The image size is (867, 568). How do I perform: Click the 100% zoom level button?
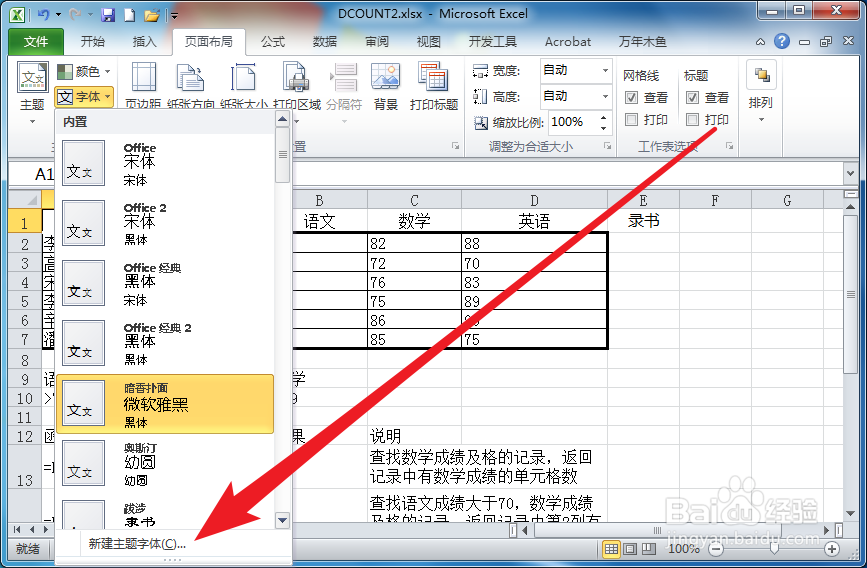tap(683, 549)
